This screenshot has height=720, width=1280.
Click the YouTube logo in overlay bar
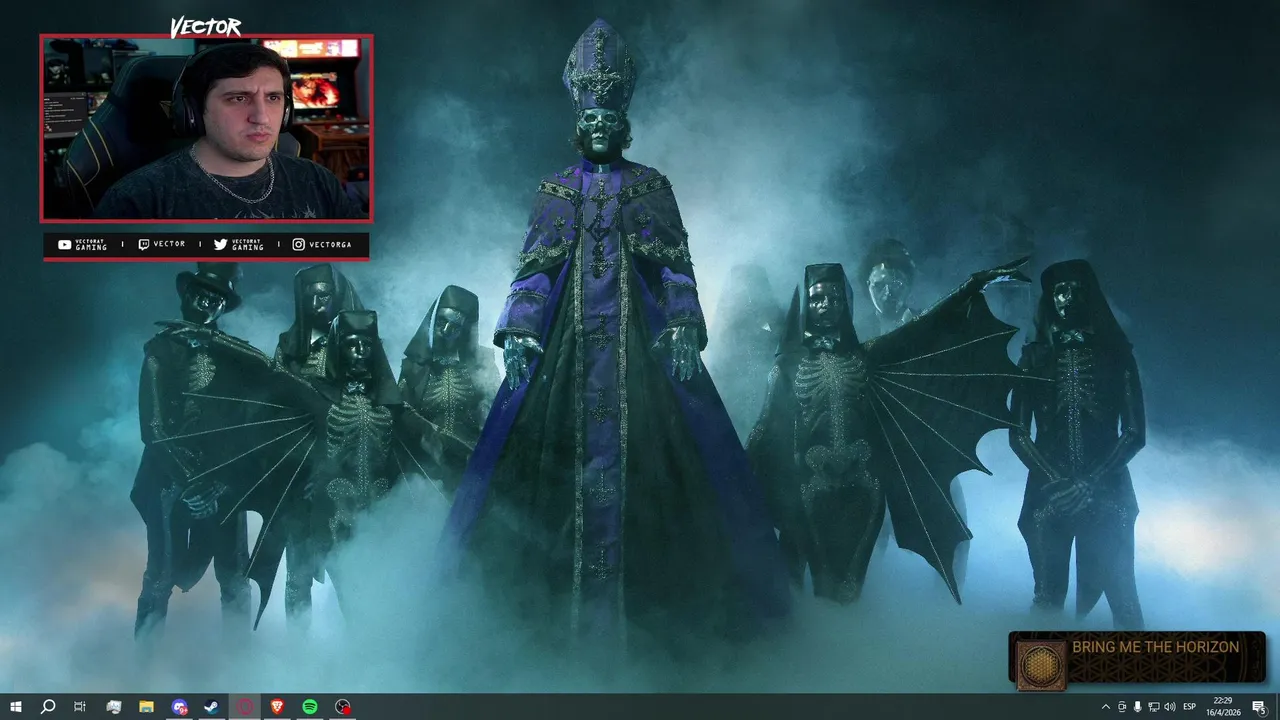[x=65, y=245]
